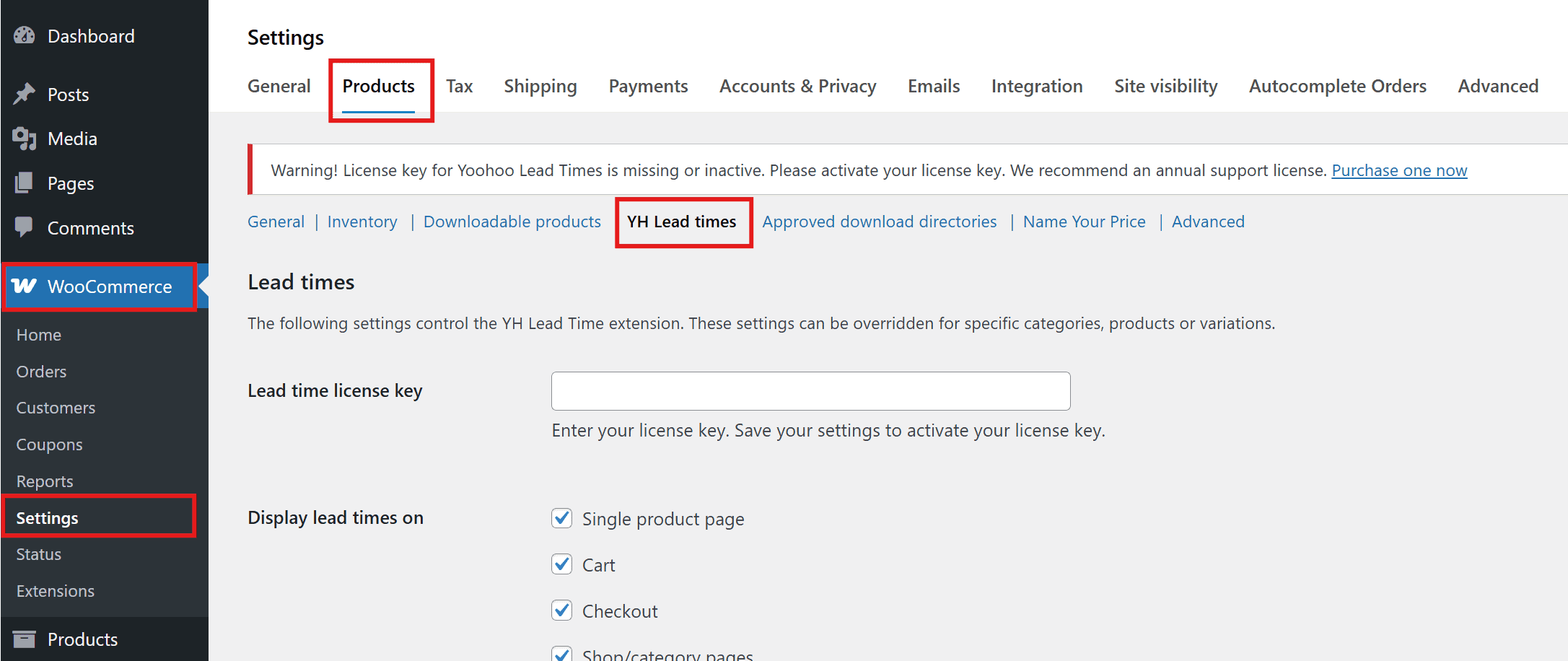Open the Integration tab

[1037, 86]
